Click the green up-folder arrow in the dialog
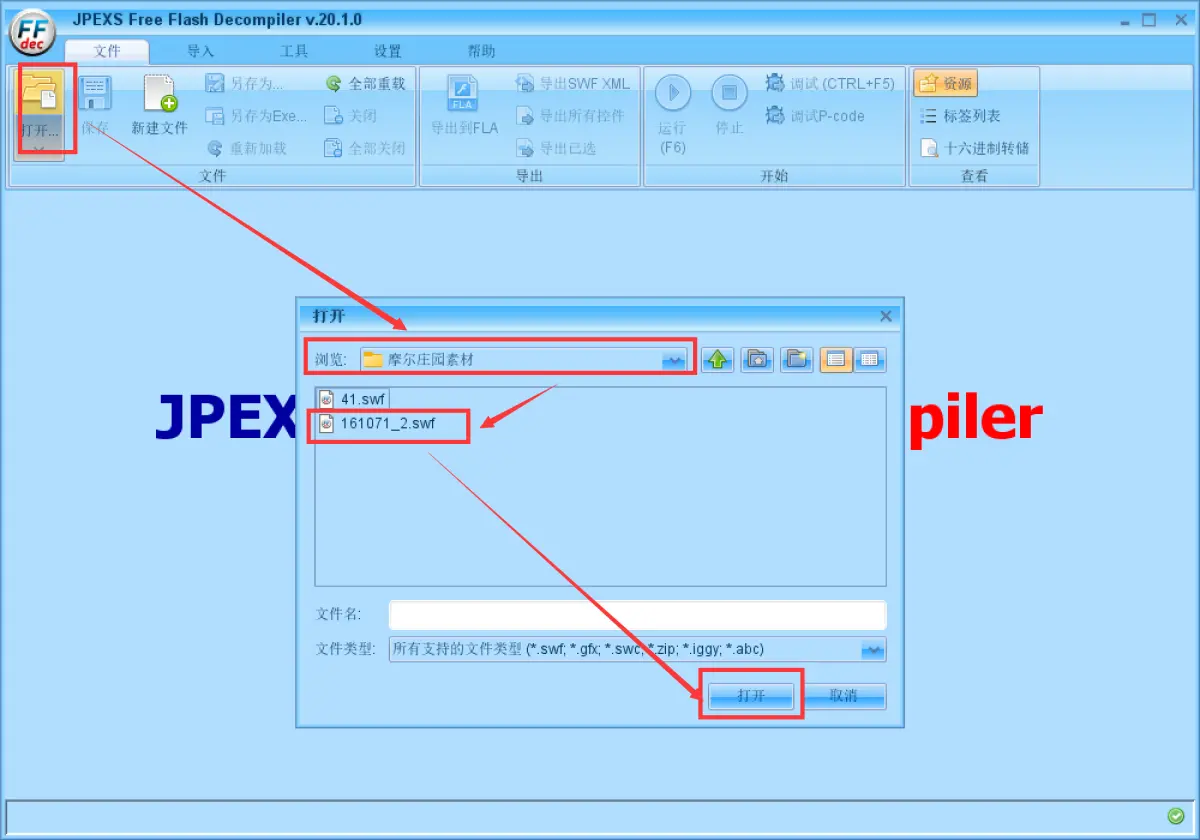 pyautogui.click(x=717, y=359)
